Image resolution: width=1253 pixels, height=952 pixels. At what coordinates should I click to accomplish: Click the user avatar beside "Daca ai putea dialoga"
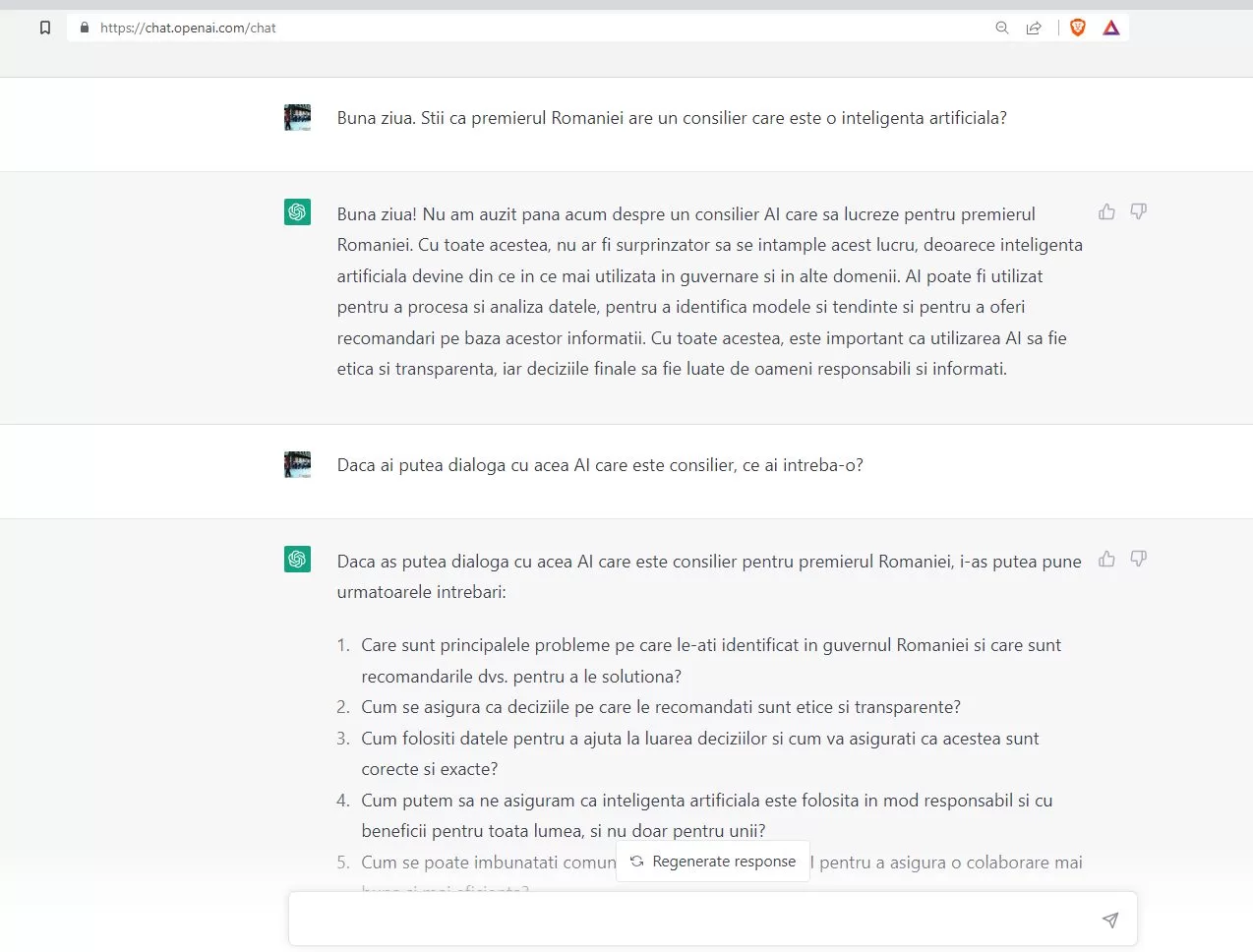tap(297, 464)
